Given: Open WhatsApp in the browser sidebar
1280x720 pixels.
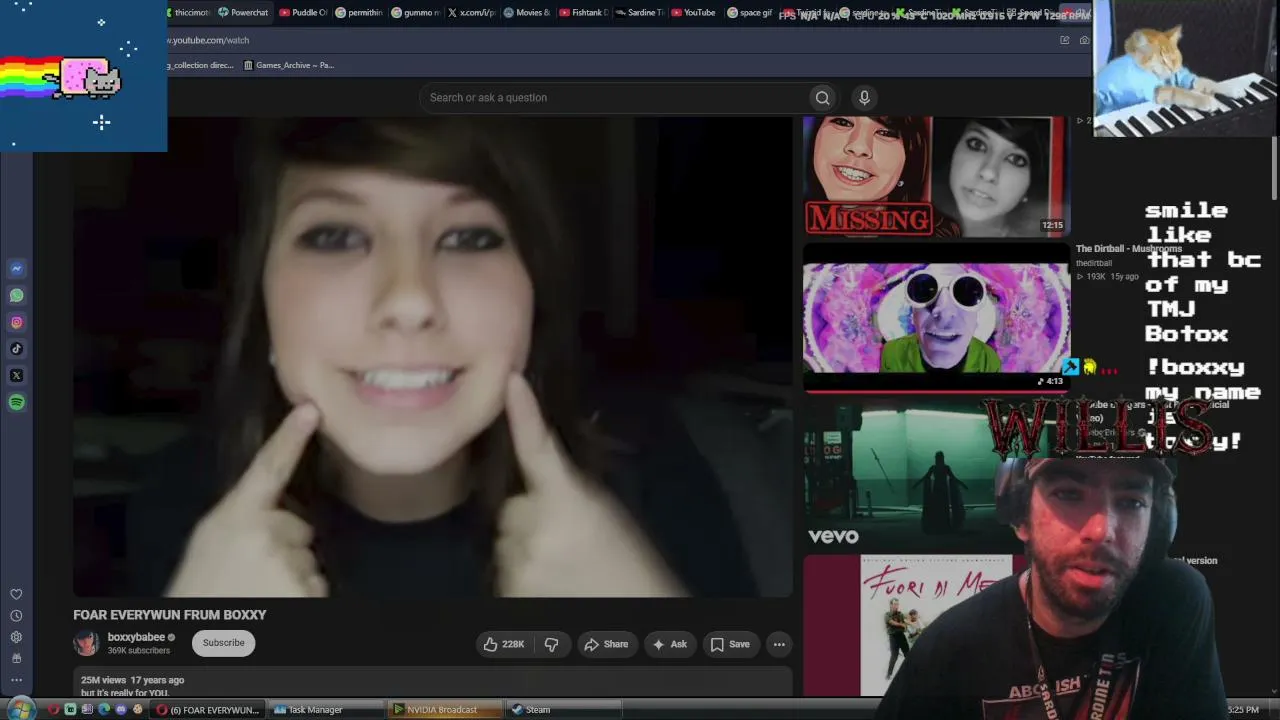Looking at the screenshot, I should (16, 296).
